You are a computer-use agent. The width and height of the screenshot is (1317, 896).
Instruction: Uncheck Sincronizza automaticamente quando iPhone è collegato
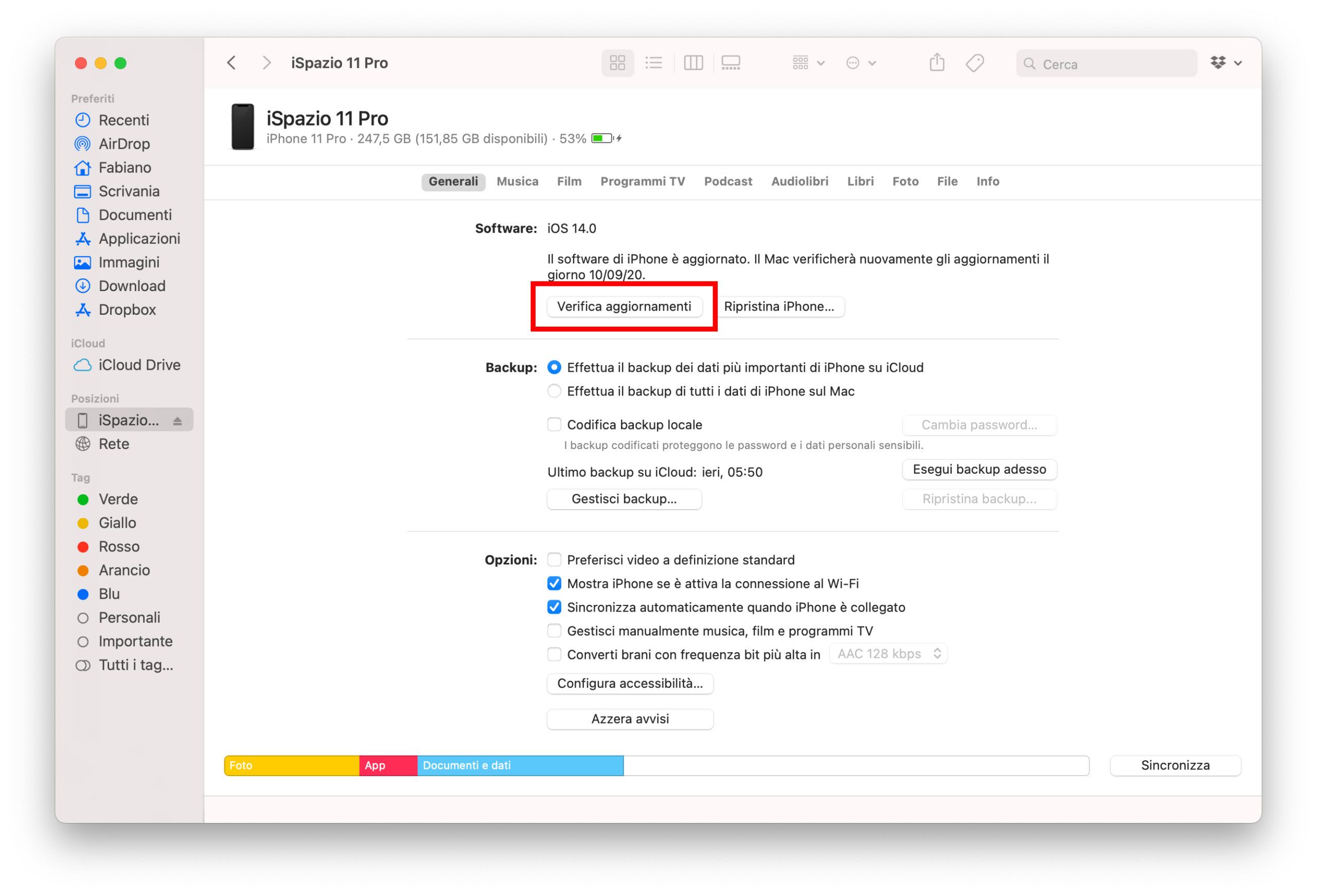click(554, 607)
